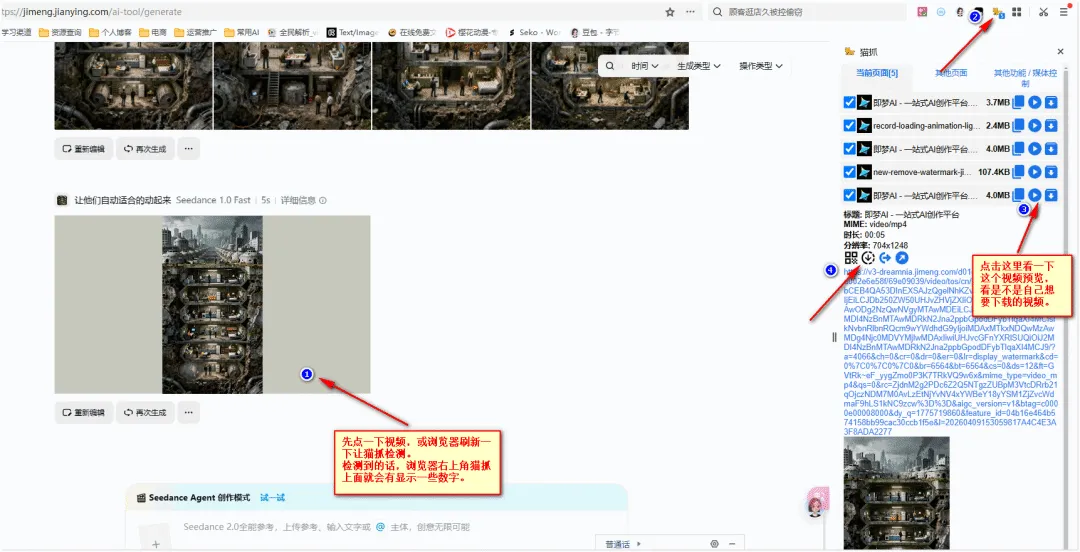1080x552 pixels.
Task: Open the 猫抓 cat-catch extension icon in the toolbar
Action: 997,12
